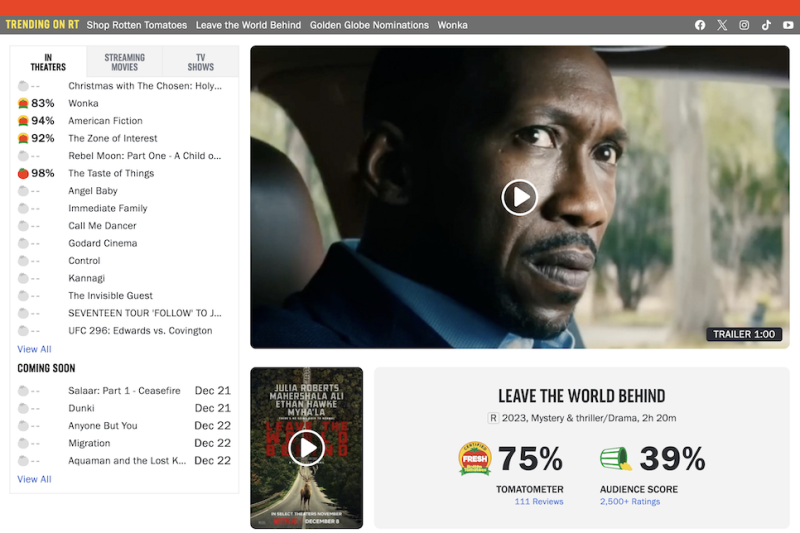Open The Invisible Guest entry
800x533 pixels.
(x=110, y=296)
